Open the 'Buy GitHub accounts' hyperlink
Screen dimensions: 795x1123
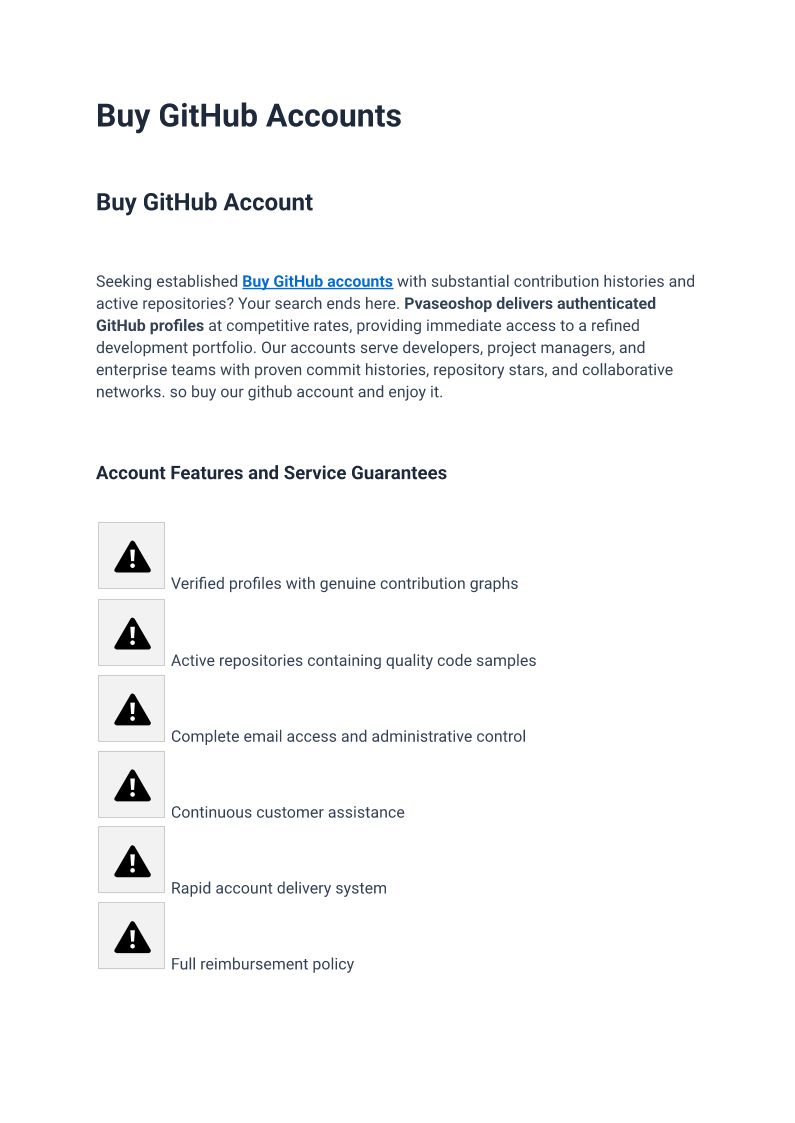pyautogui.click(x=317, y=282)
